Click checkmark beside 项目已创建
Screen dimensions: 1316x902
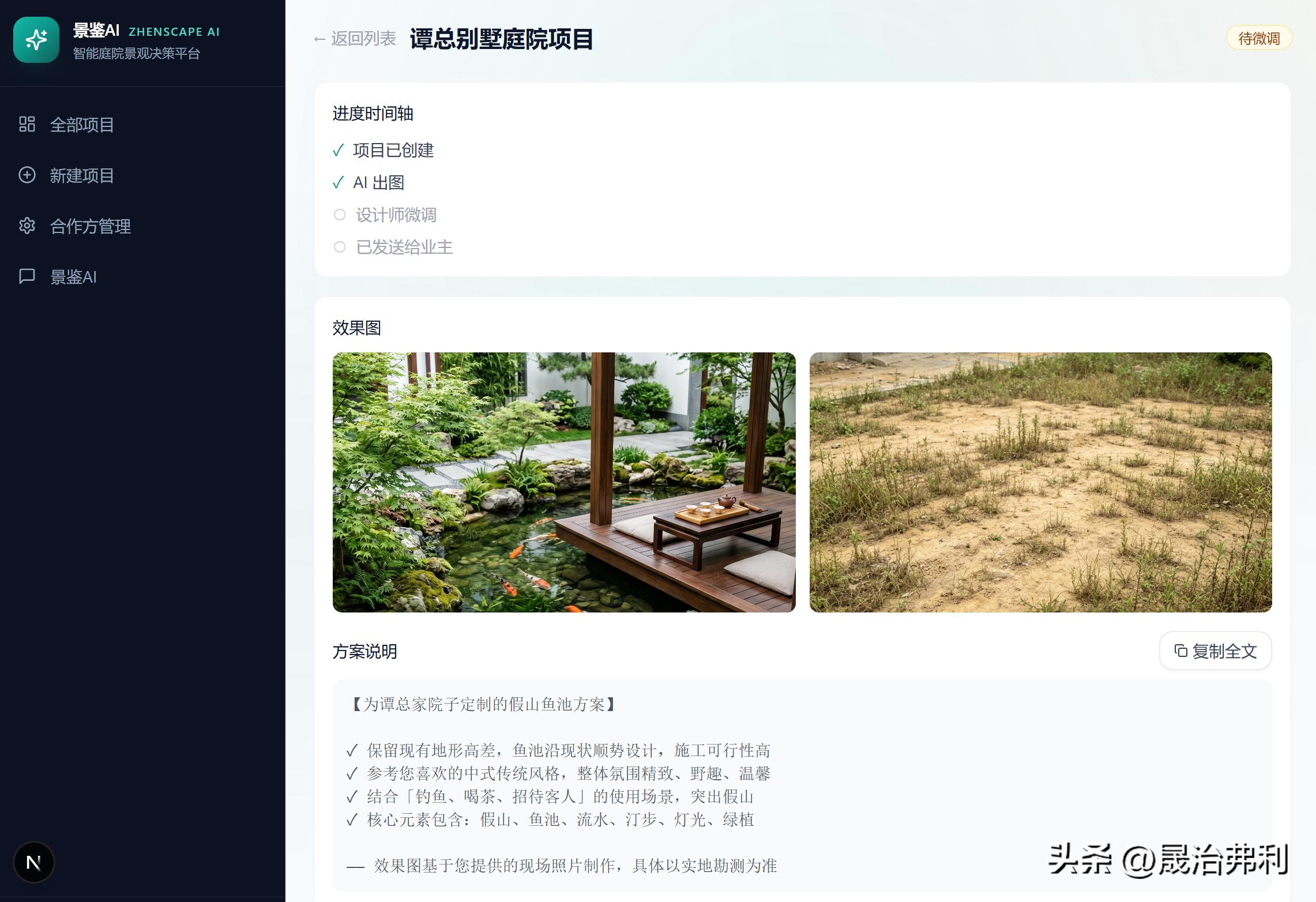pyautogui.click(x=339, y=151)
